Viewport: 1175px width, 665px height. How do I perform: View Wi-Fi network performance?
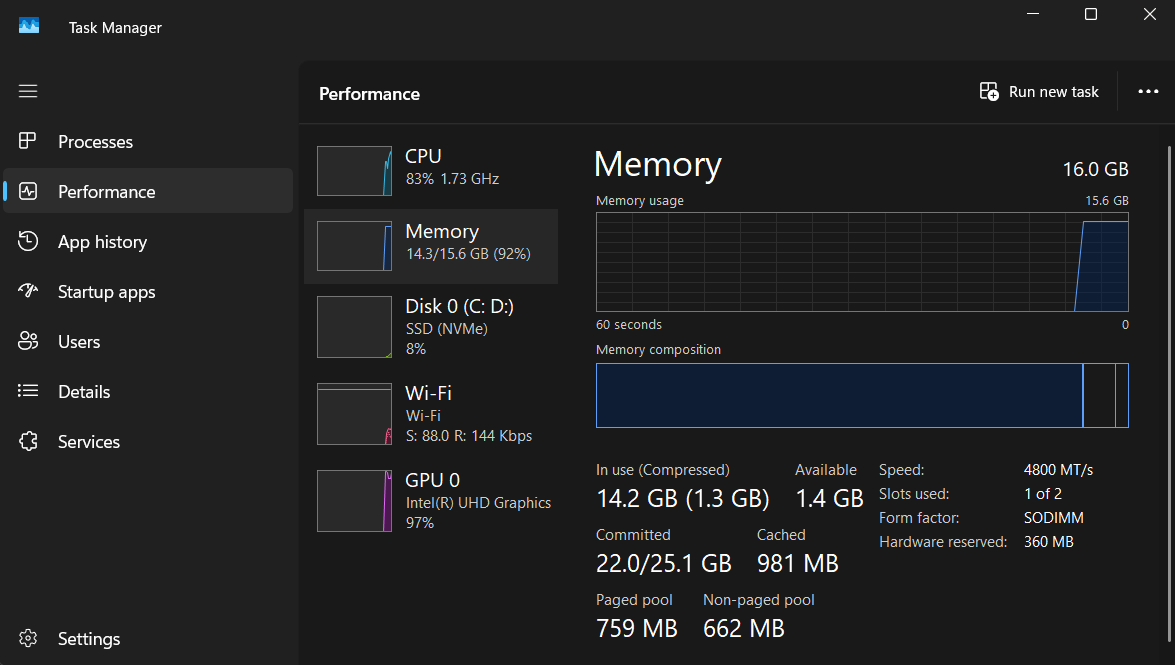[x=431, y=413]
